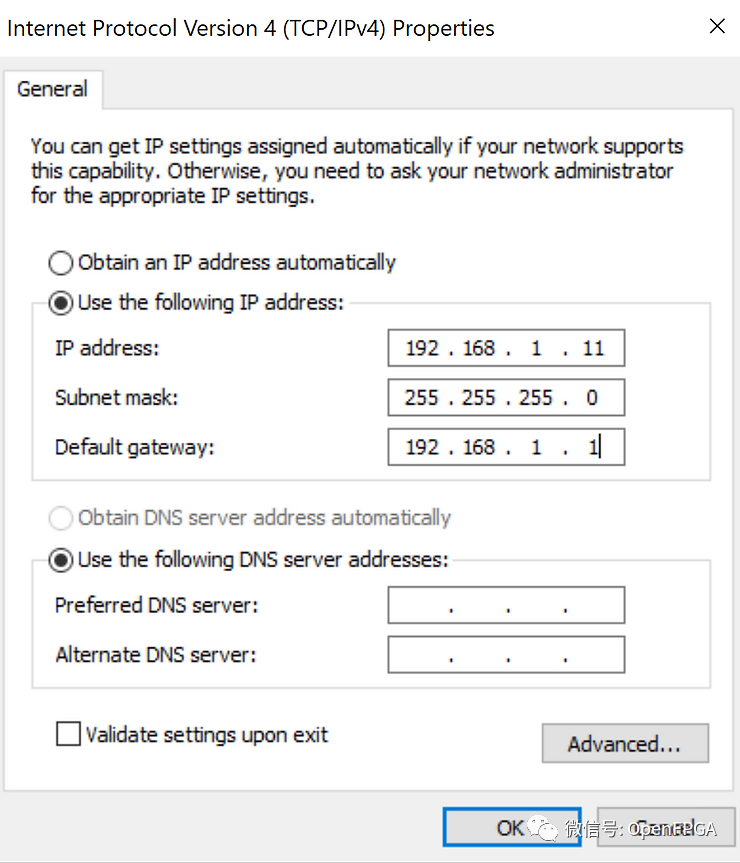Screen dimensions: 740x863
Task: Focus the Alternate DNS server field
Action: coord(505,654)
